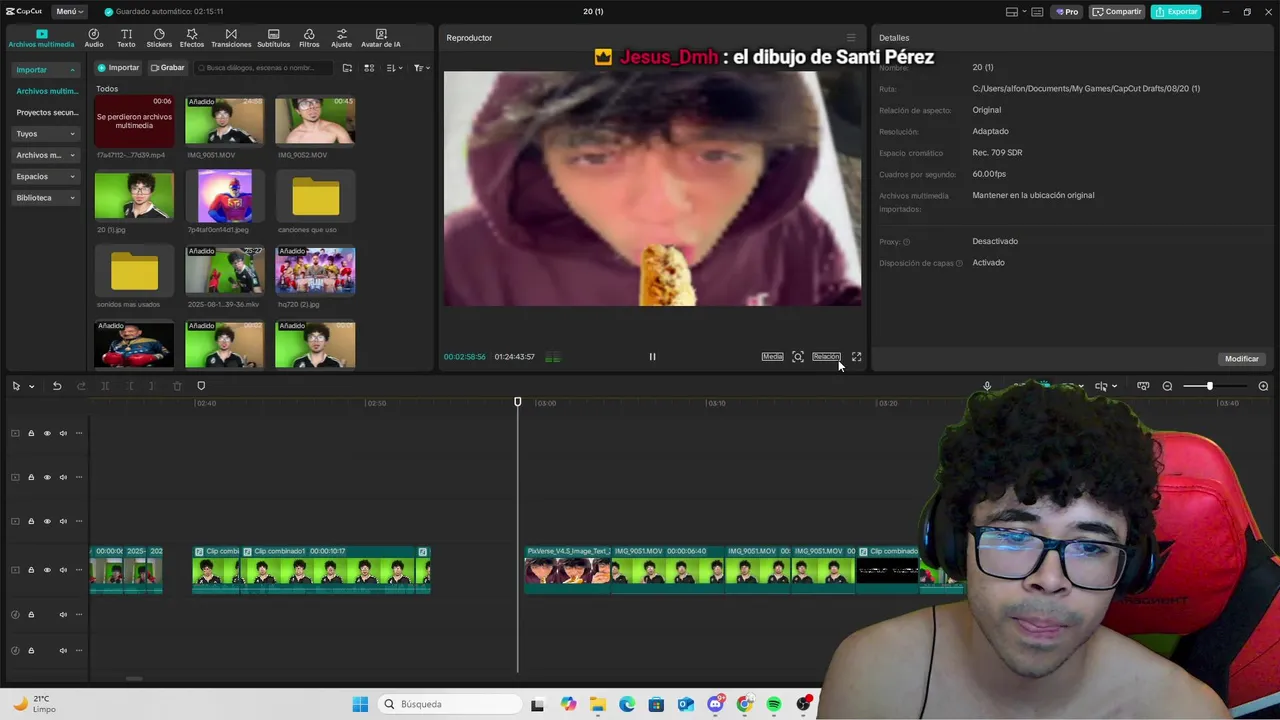Open Spotify from the taskbar
Screen dimensions: 1280x720
[774, 704]
